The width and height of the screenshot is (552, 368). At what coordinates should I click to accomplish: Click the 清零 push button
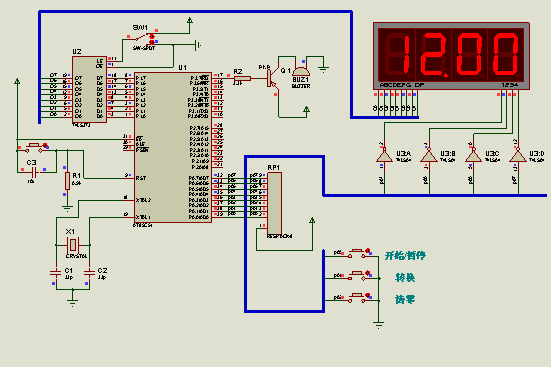tap(358, 298)
